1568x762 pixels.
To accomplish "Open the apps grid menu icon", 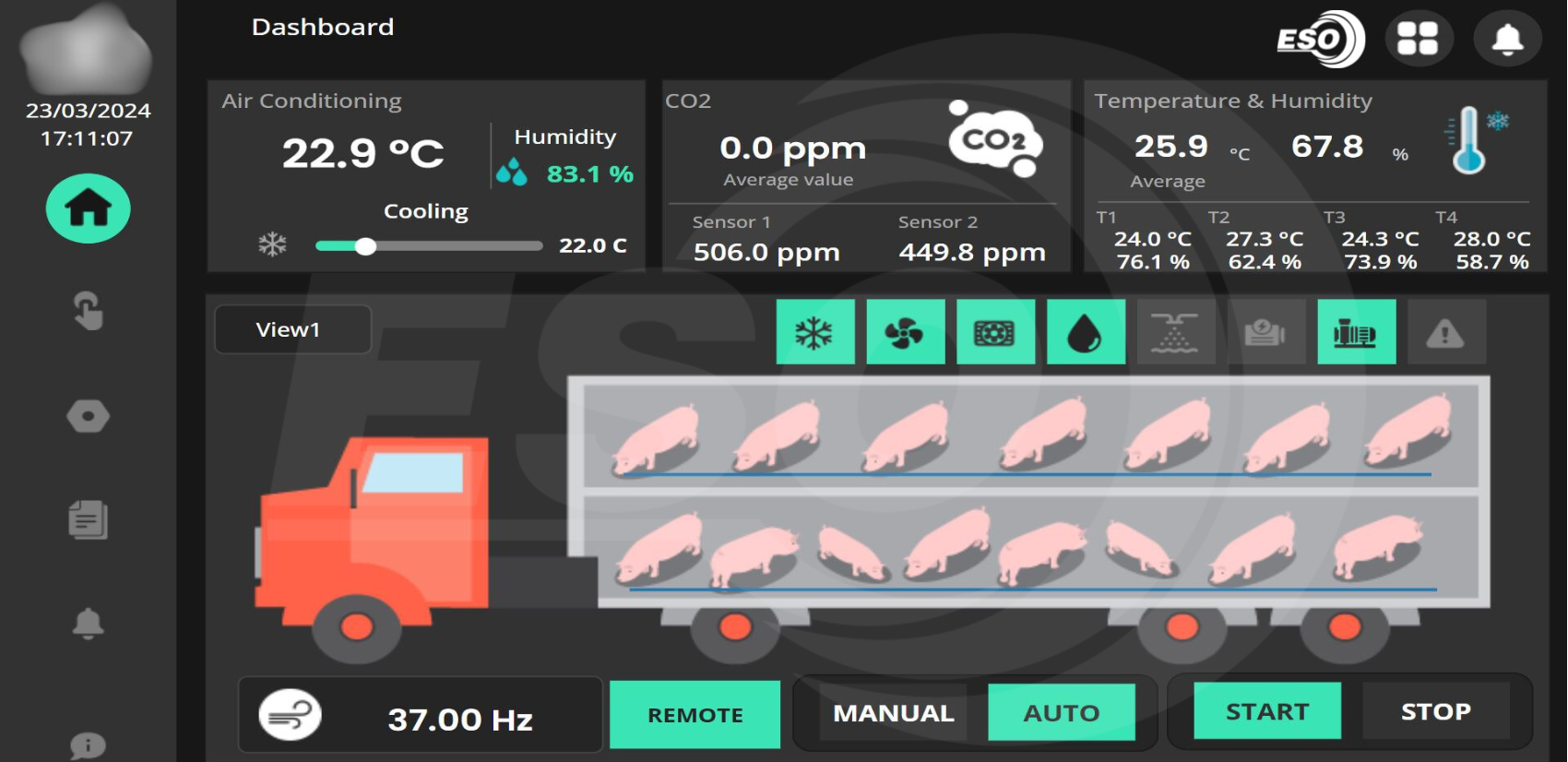I will 1418,40.
